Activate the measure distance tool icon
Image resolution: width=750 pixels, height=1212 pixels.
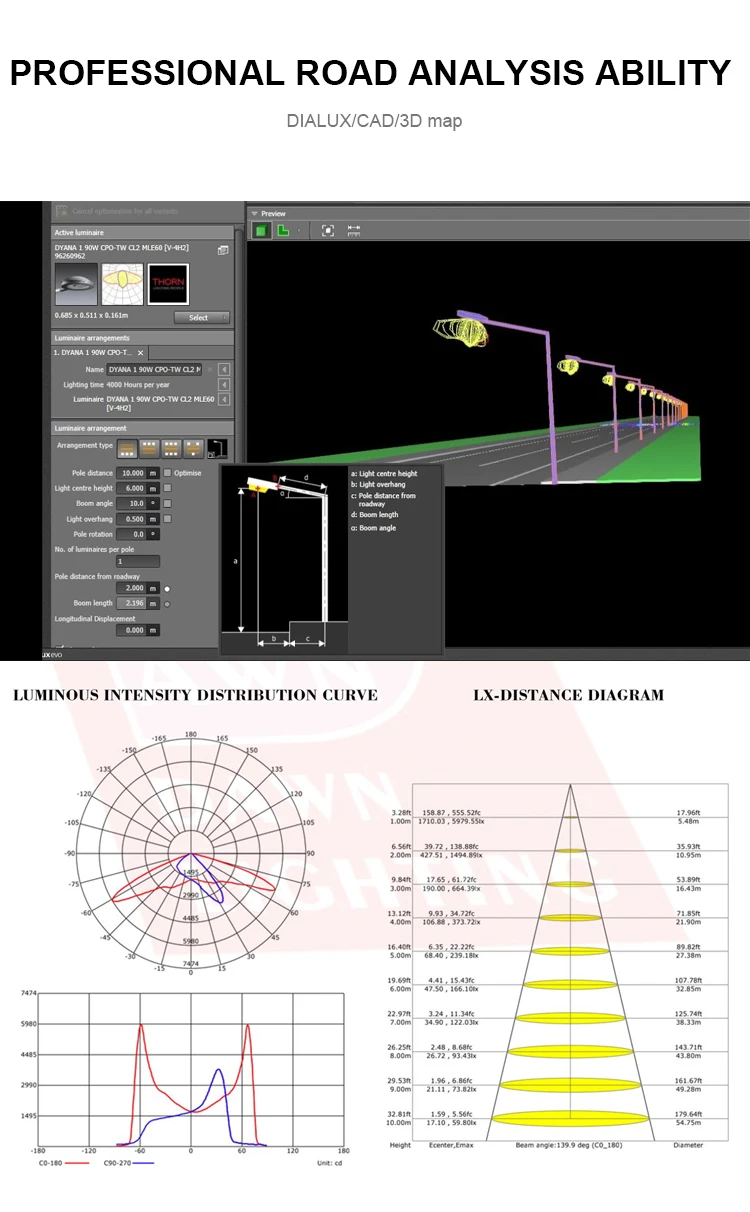click(x=354, y=230)
